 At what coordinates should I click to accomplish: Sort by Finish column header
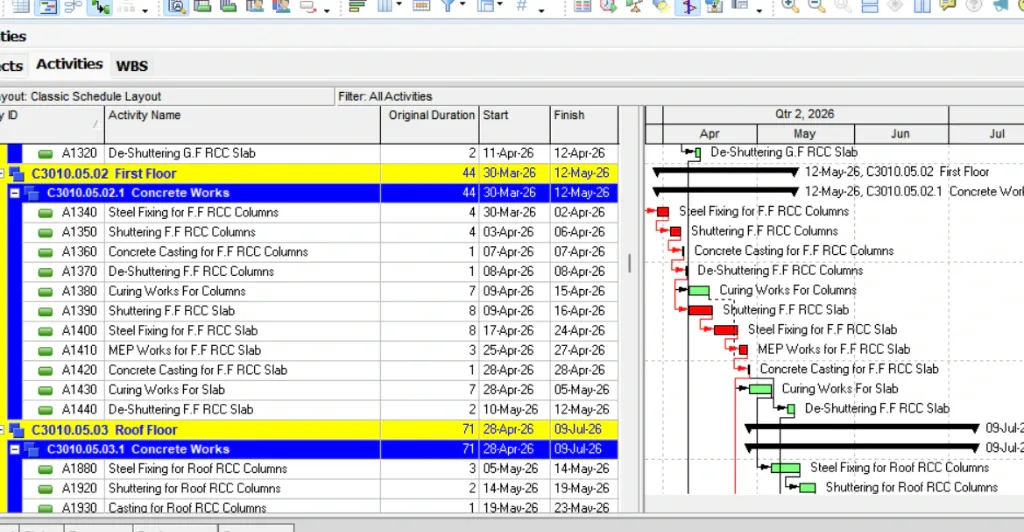pos(584,124)
